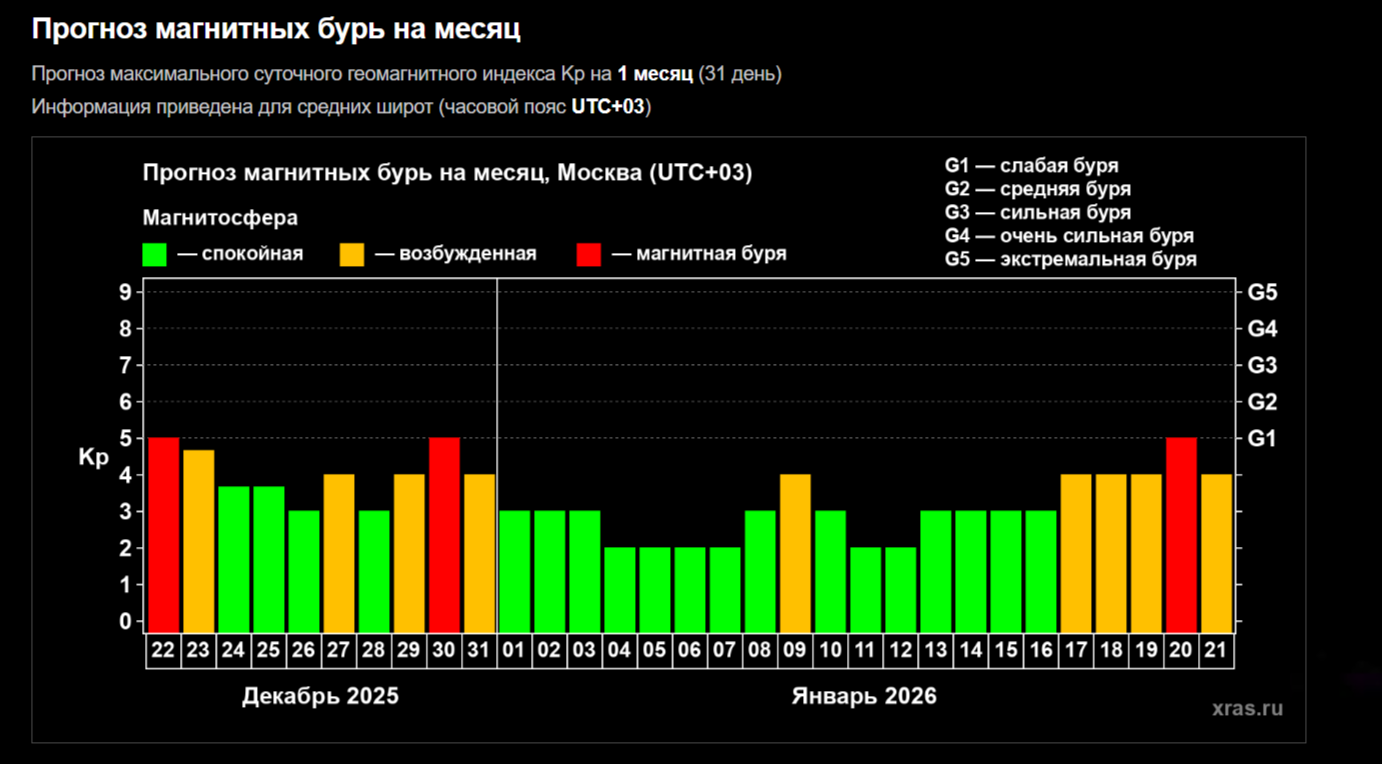1382x764 pixels.
Task: Click the green 'спокойная' legend swatch
Action: 155,254
